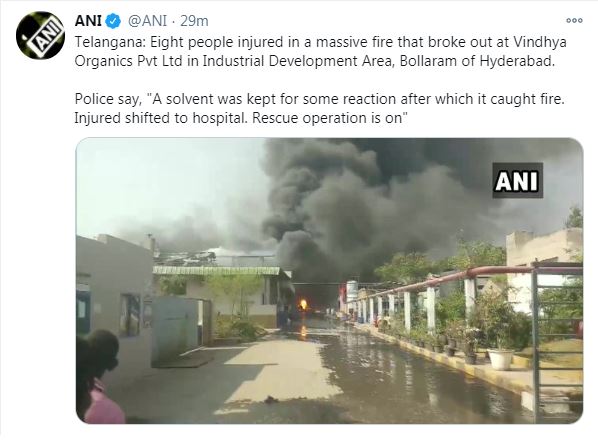598x441 pixels.
Task: Open the ANI display name link
Action: pos(88,21)
